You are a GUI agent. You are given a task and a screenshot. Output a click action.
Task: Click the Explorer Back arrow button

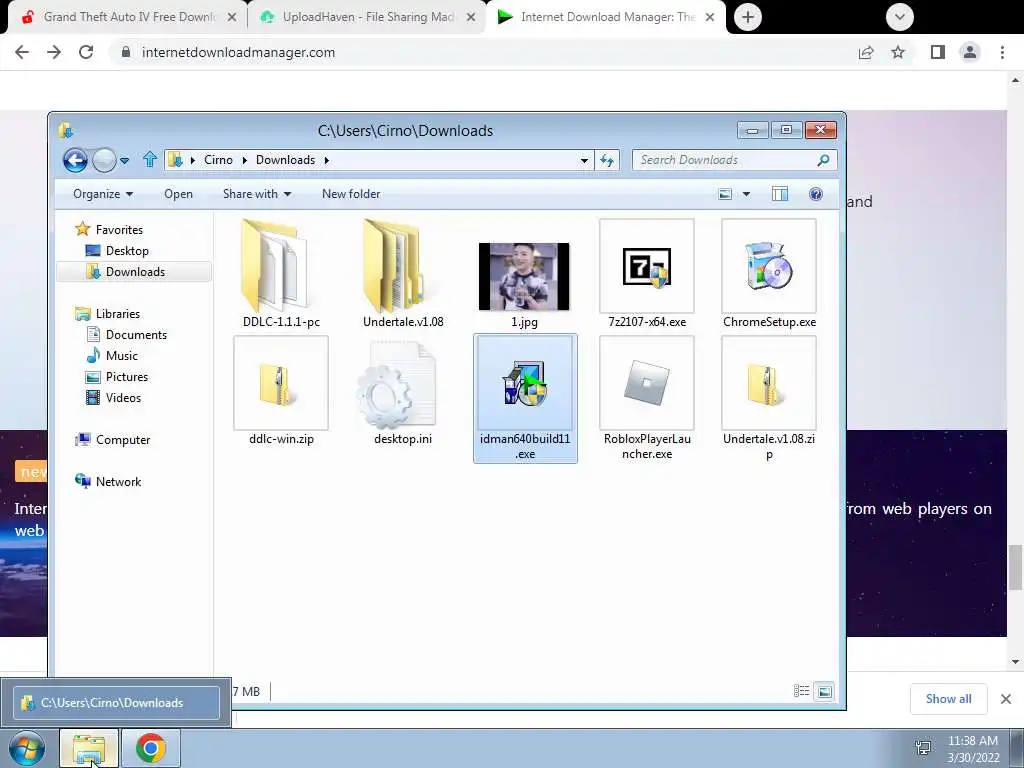75,160
